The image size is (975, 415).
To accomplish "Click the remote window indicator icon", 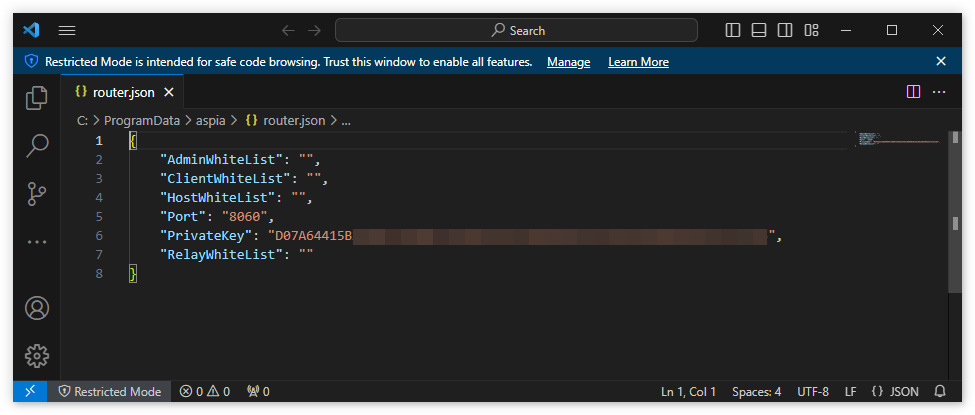I will pos(30,391).
